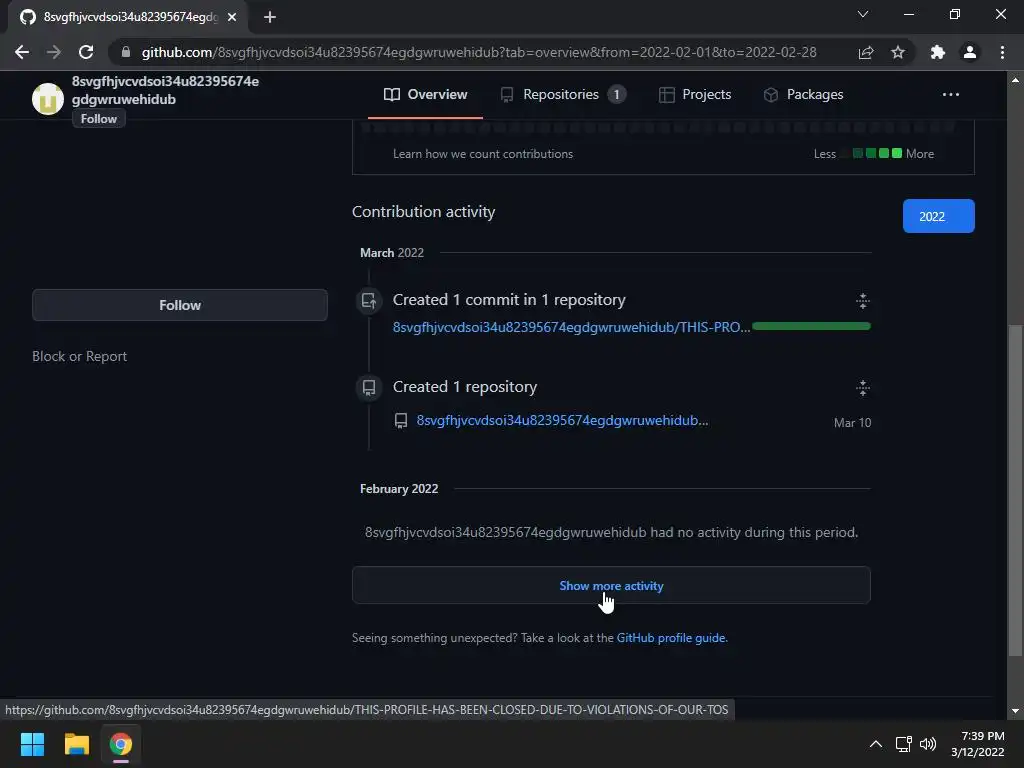Open the GitHub profile guide link
1024x768 pixels.
tap(671, 638)
